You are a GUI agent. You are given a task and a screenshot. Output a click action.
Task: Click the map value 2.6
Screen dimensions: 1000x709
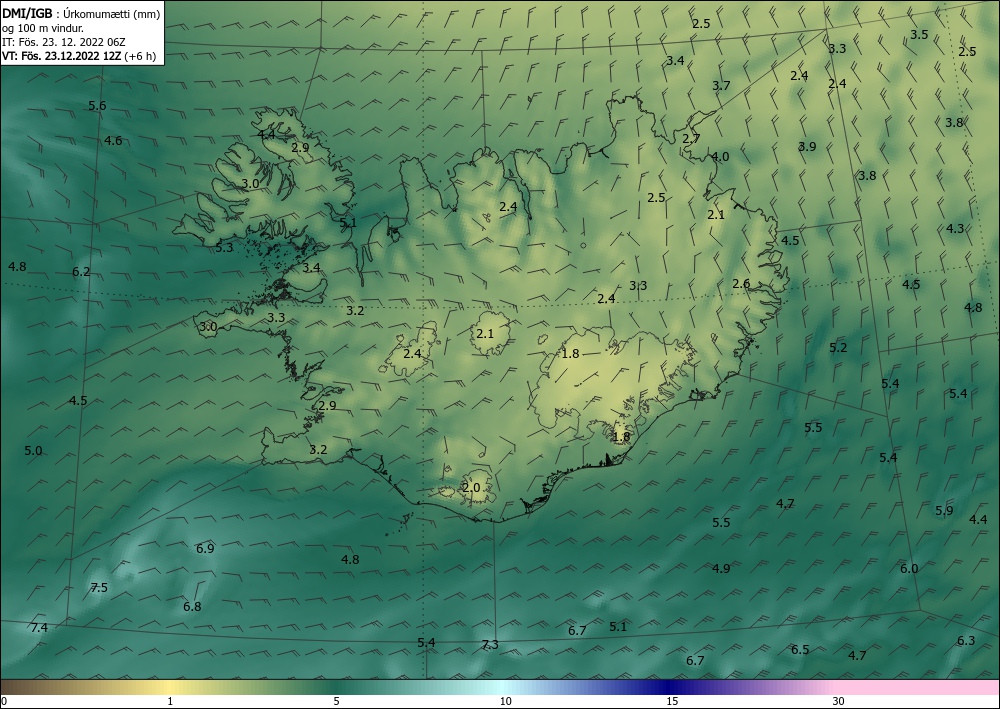point(740,284)
